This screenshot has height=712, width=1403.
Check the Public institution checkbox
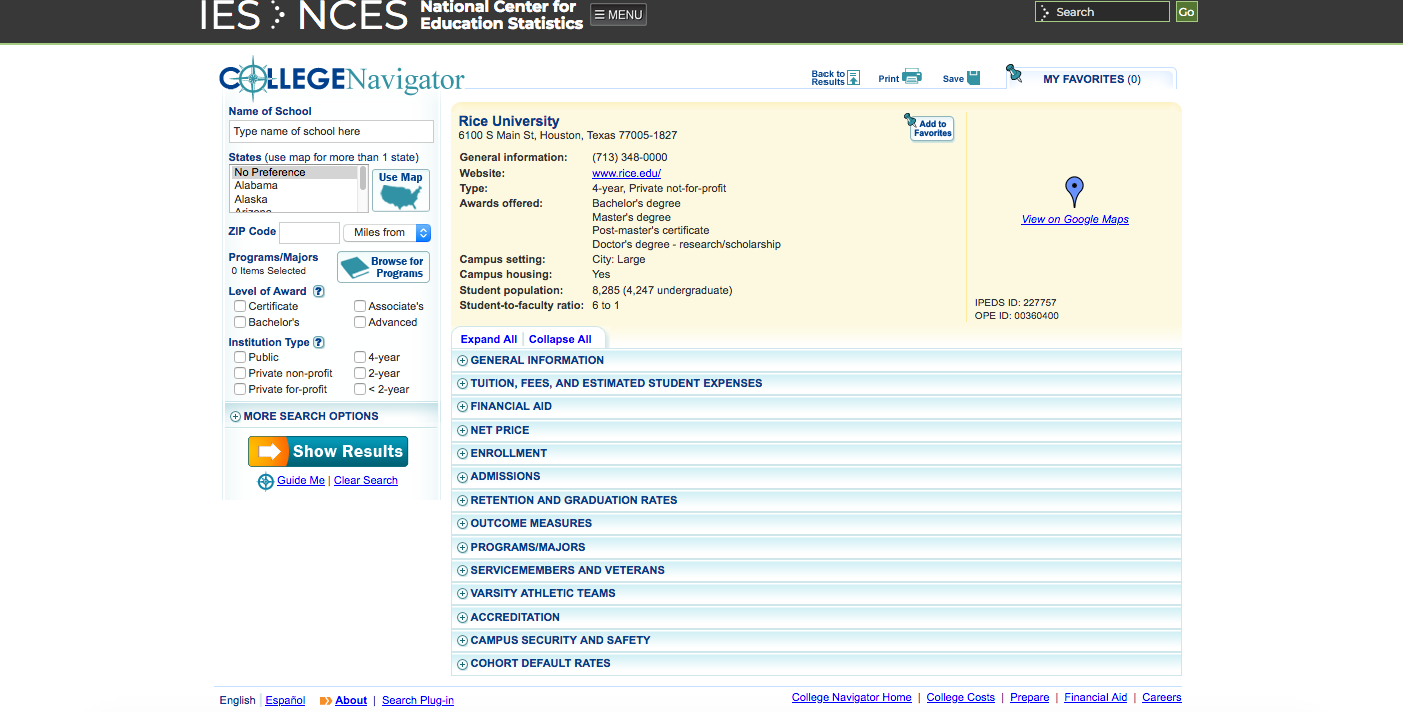tap(240, 357)
